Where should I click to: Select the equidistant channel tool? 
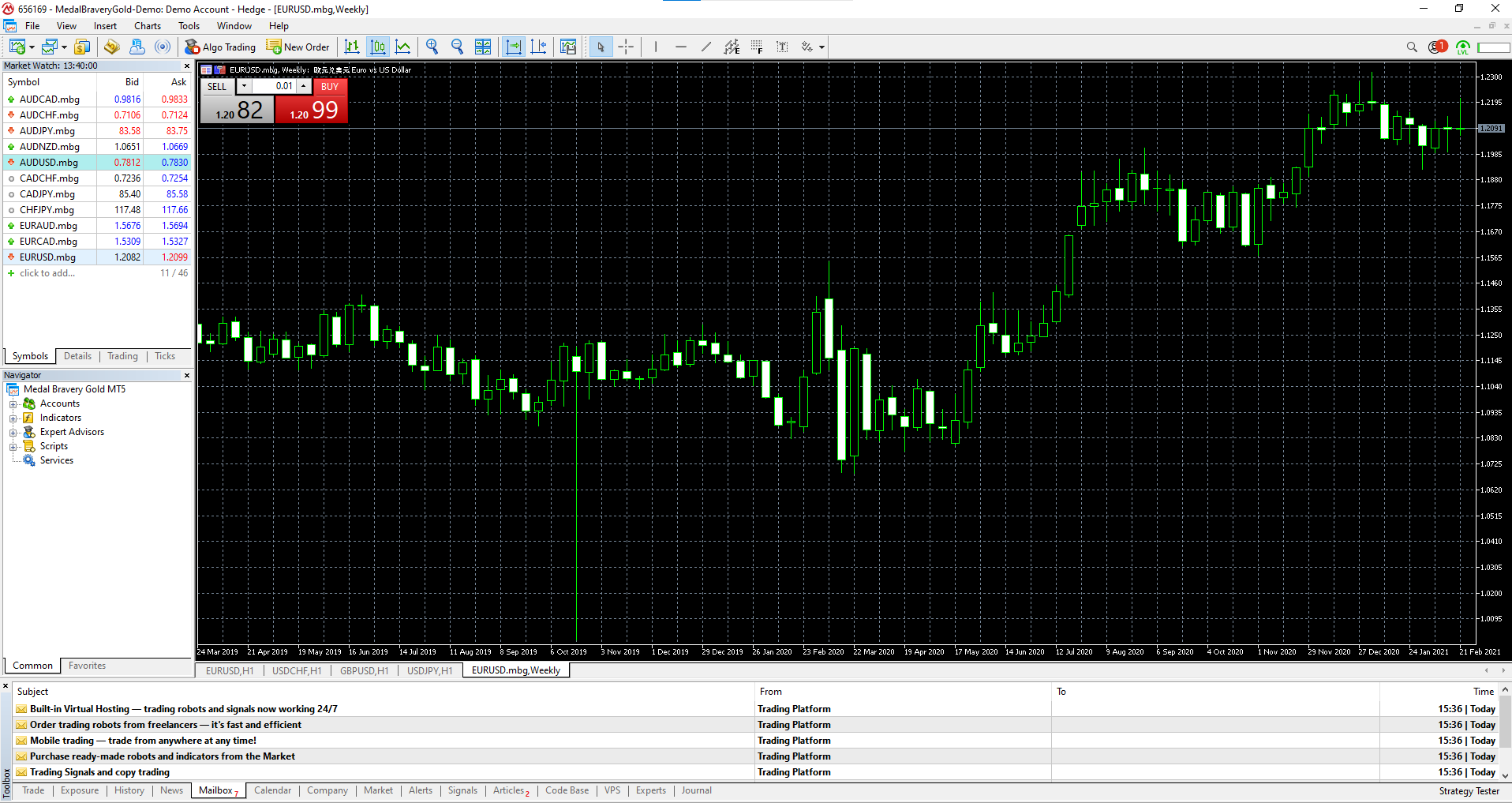[x=732, y=47]
